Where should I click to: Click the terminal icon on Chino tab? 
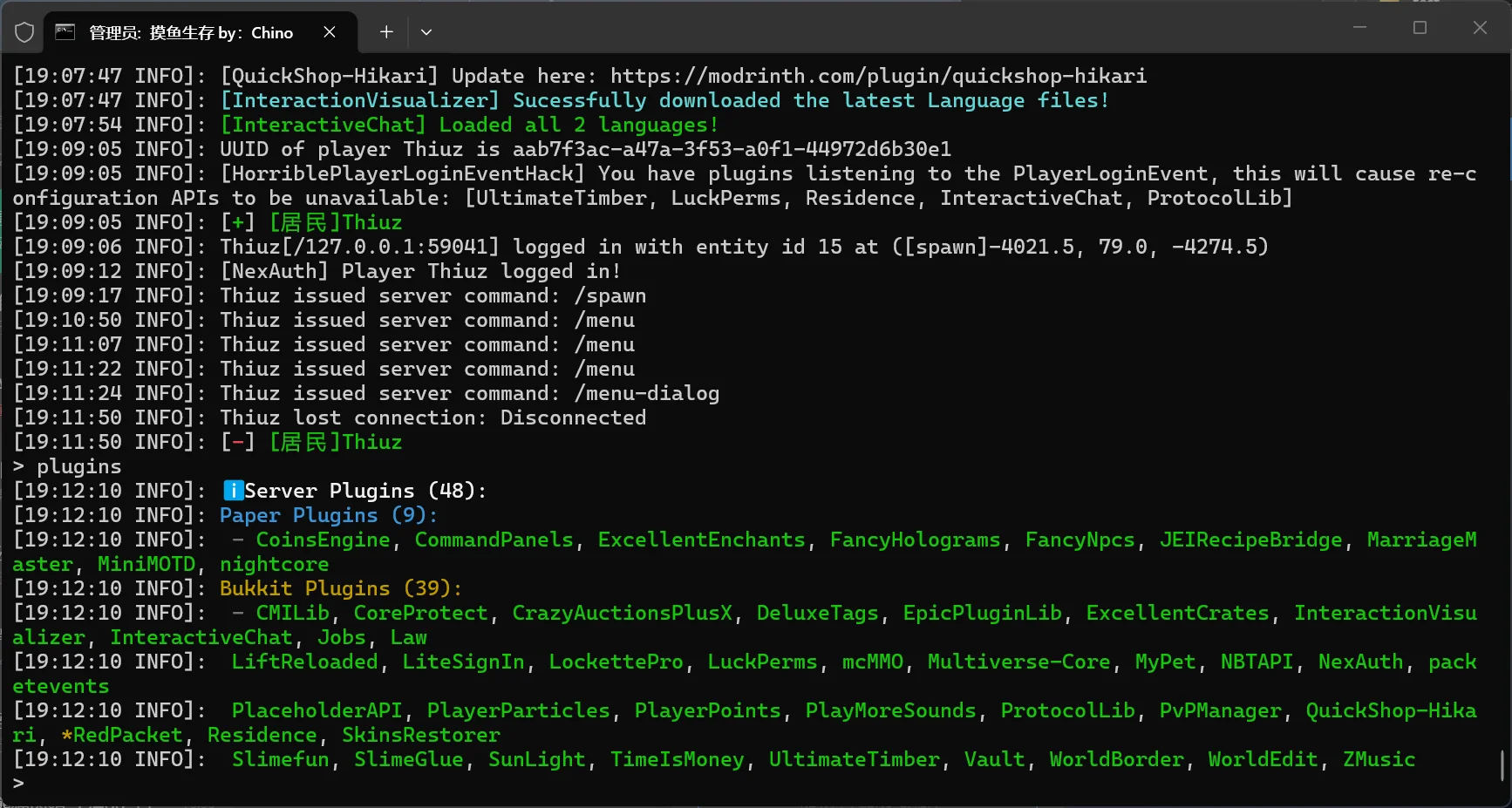point(65,32)
